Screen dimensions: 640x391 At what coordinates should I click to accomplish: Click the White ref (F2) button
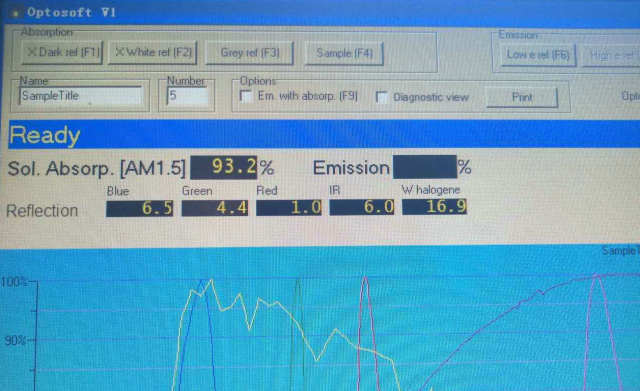pyautogui.click(x=153, y=53)
